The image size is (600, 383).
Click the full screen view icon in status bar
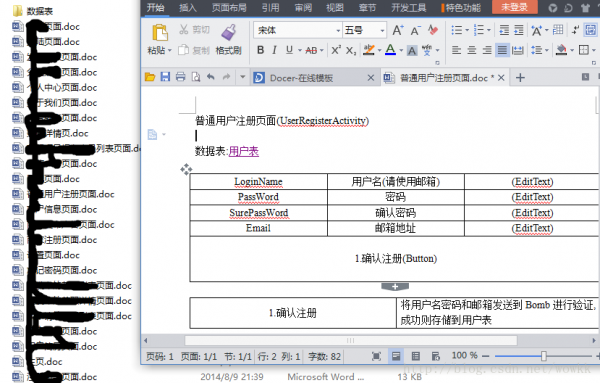(376, 357)
